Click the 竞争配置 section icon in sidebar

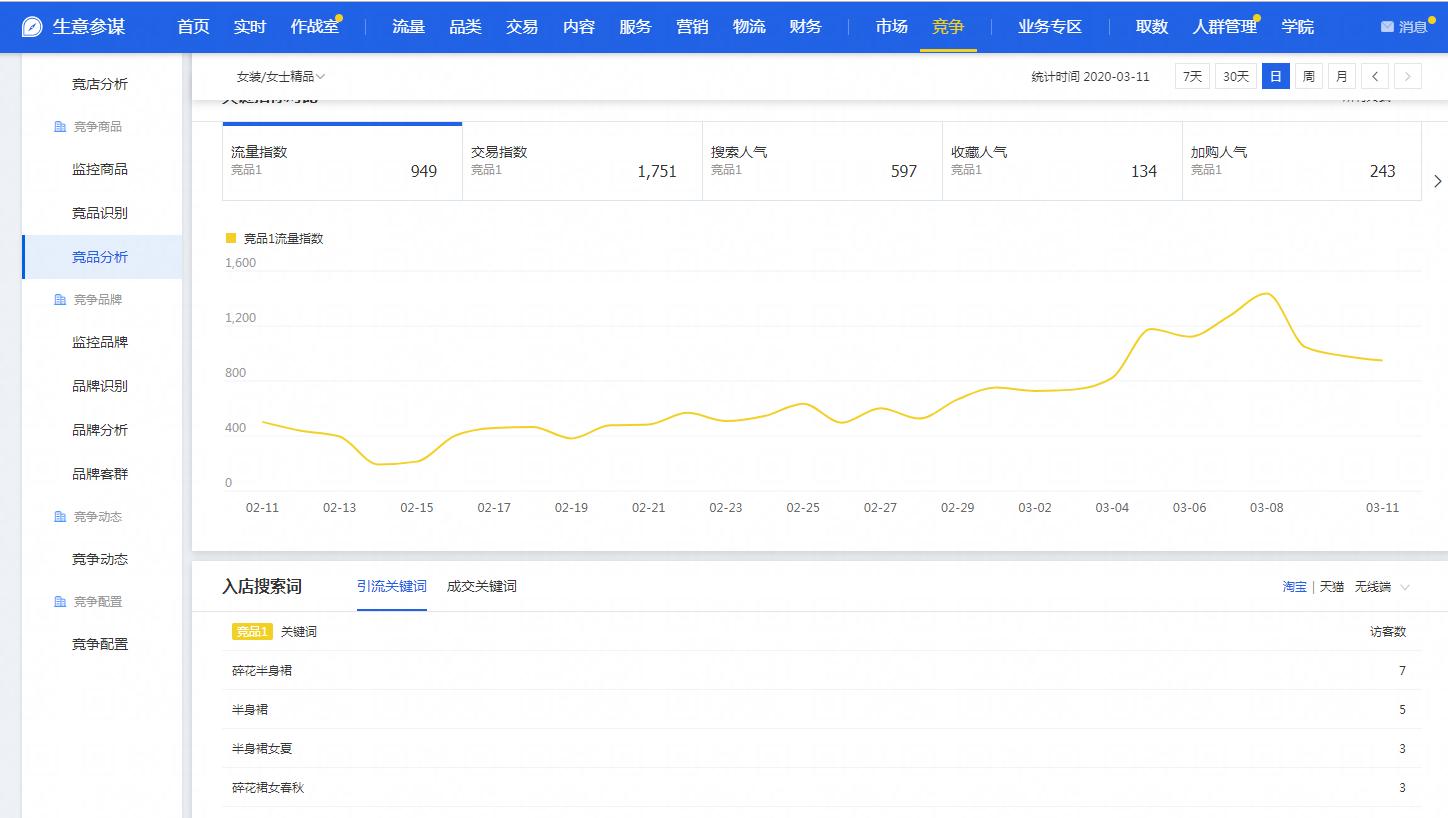58,601
